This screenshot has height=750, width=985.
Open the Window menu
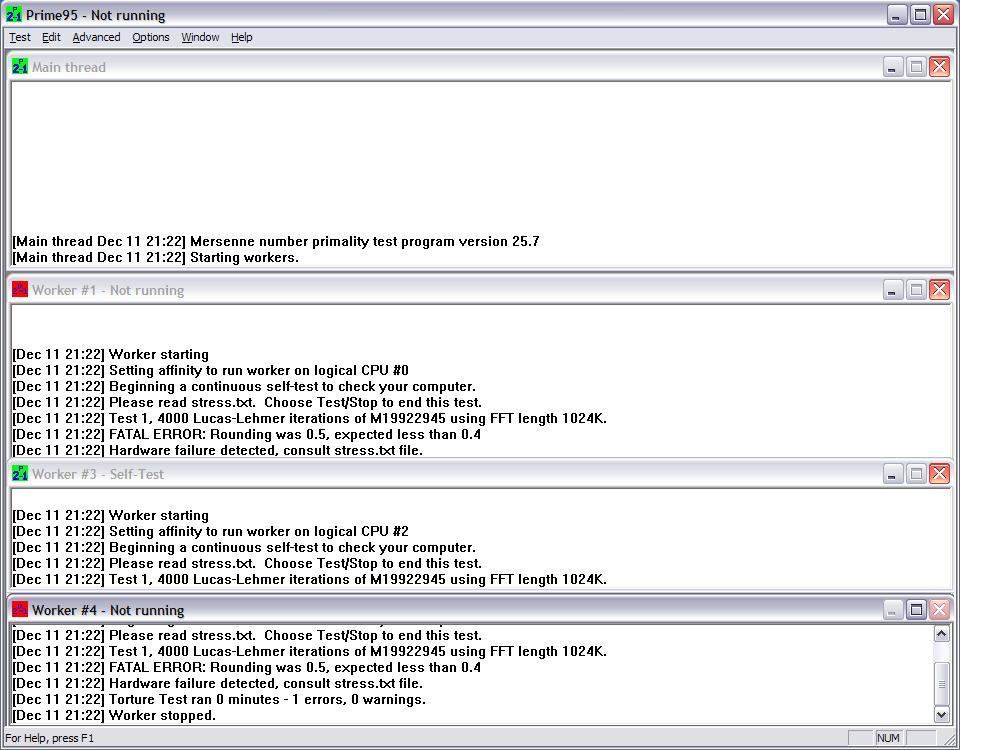pos(200,37)
